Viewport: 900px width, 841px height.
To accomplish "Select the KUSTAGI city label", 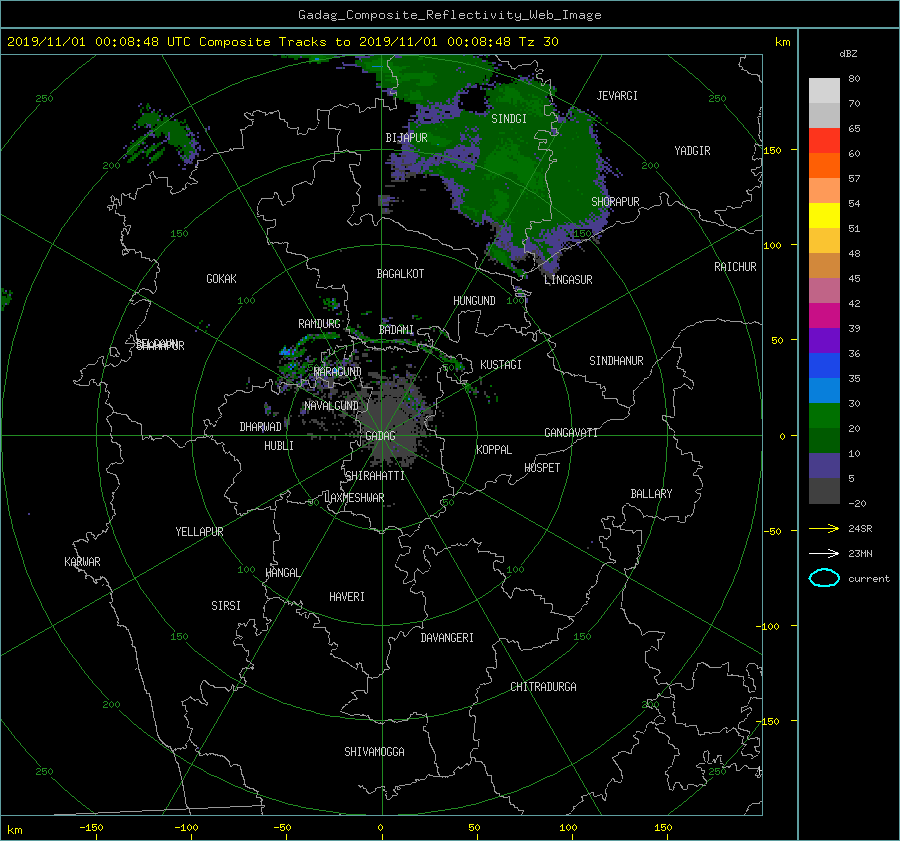I will 501,365.
